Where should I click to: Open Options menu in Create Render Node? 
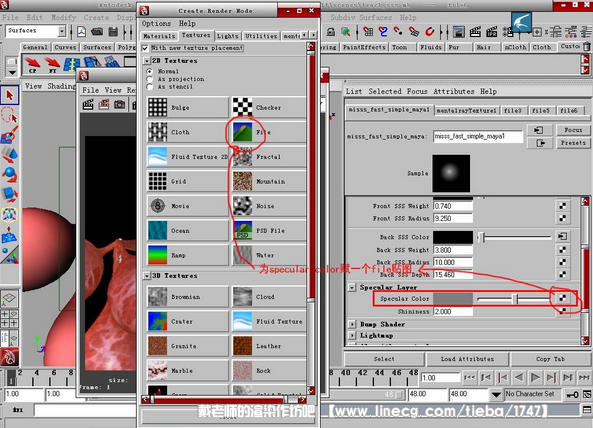point(156,23)
